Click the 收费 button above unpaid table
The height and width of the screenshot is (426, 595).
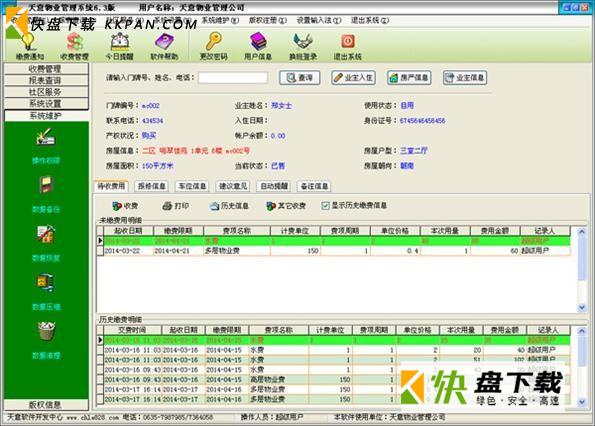pyautogui.click(x=125, y=206)
